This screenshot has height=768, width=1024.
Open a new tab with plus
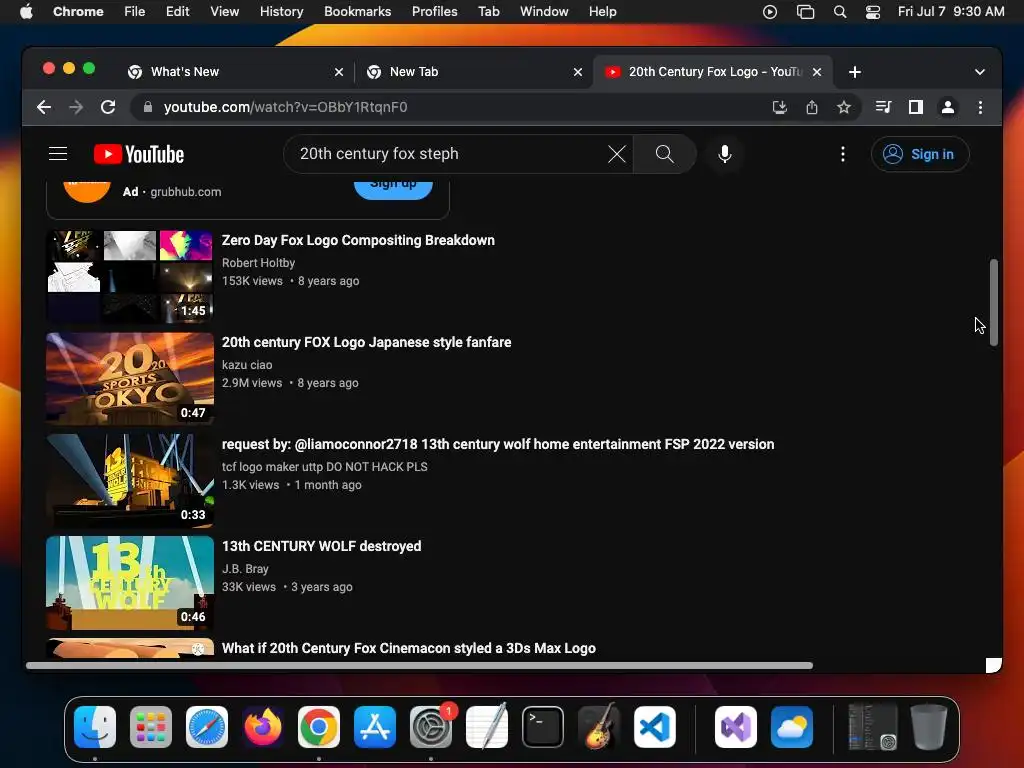tap(855, 72)
